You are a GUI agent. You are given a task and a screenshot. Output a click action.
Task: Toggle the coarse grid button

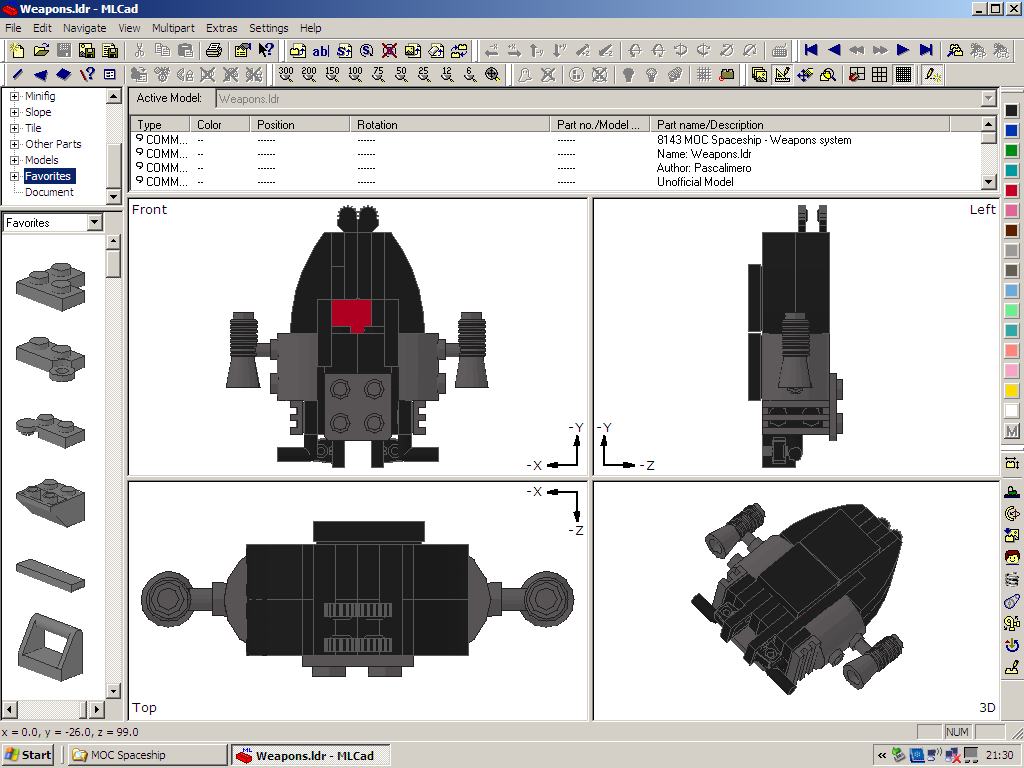coord(856,74)
